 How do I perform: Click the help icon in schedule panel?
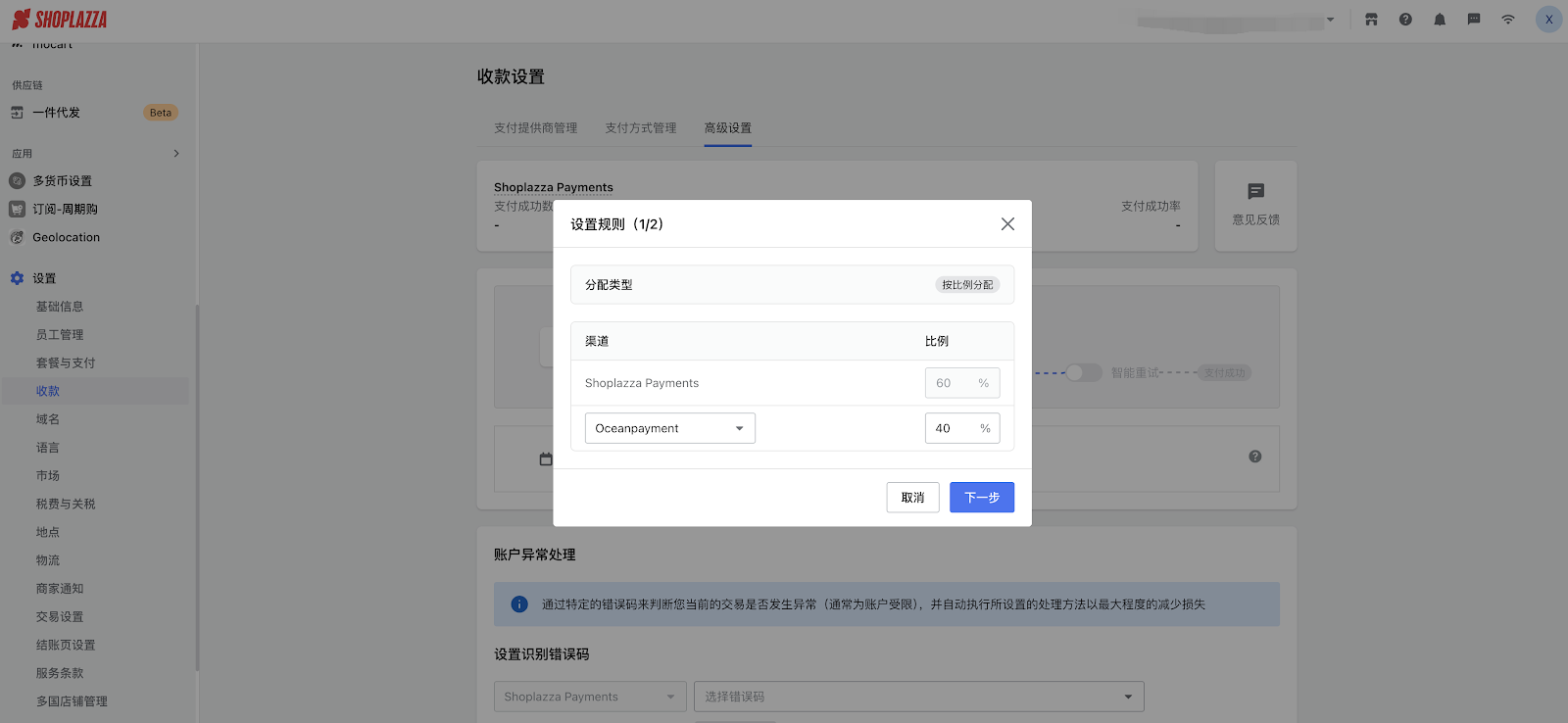point(1255,457)
